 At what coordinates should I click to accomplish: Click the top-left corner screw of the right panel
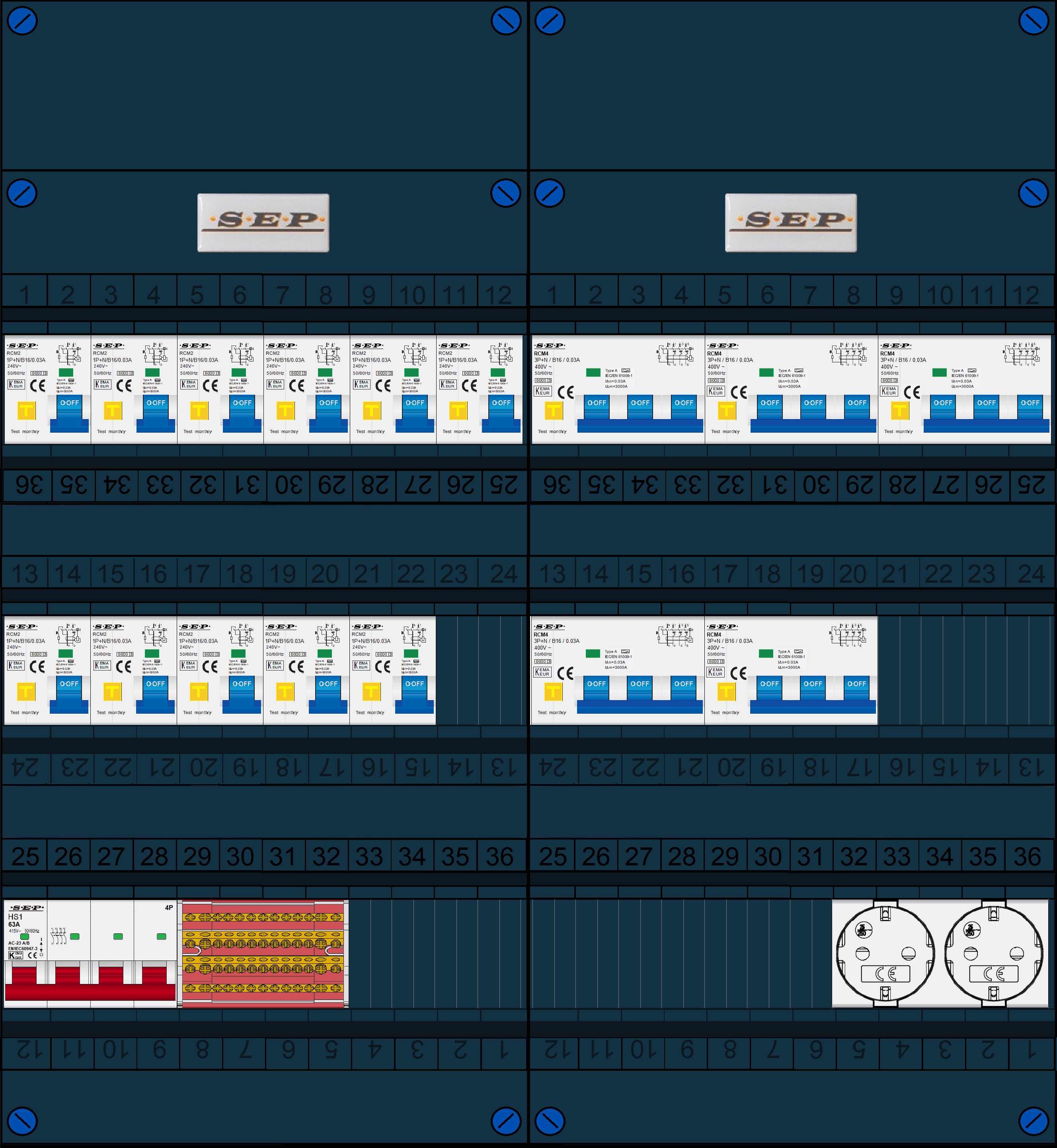click(550, 21)
